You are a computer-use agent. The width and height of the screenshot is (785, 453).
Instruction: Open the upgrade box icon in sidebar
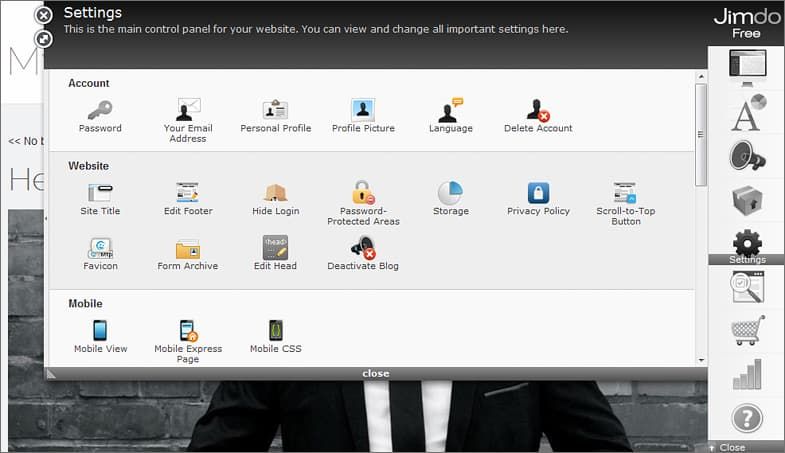tap(747, 200)
